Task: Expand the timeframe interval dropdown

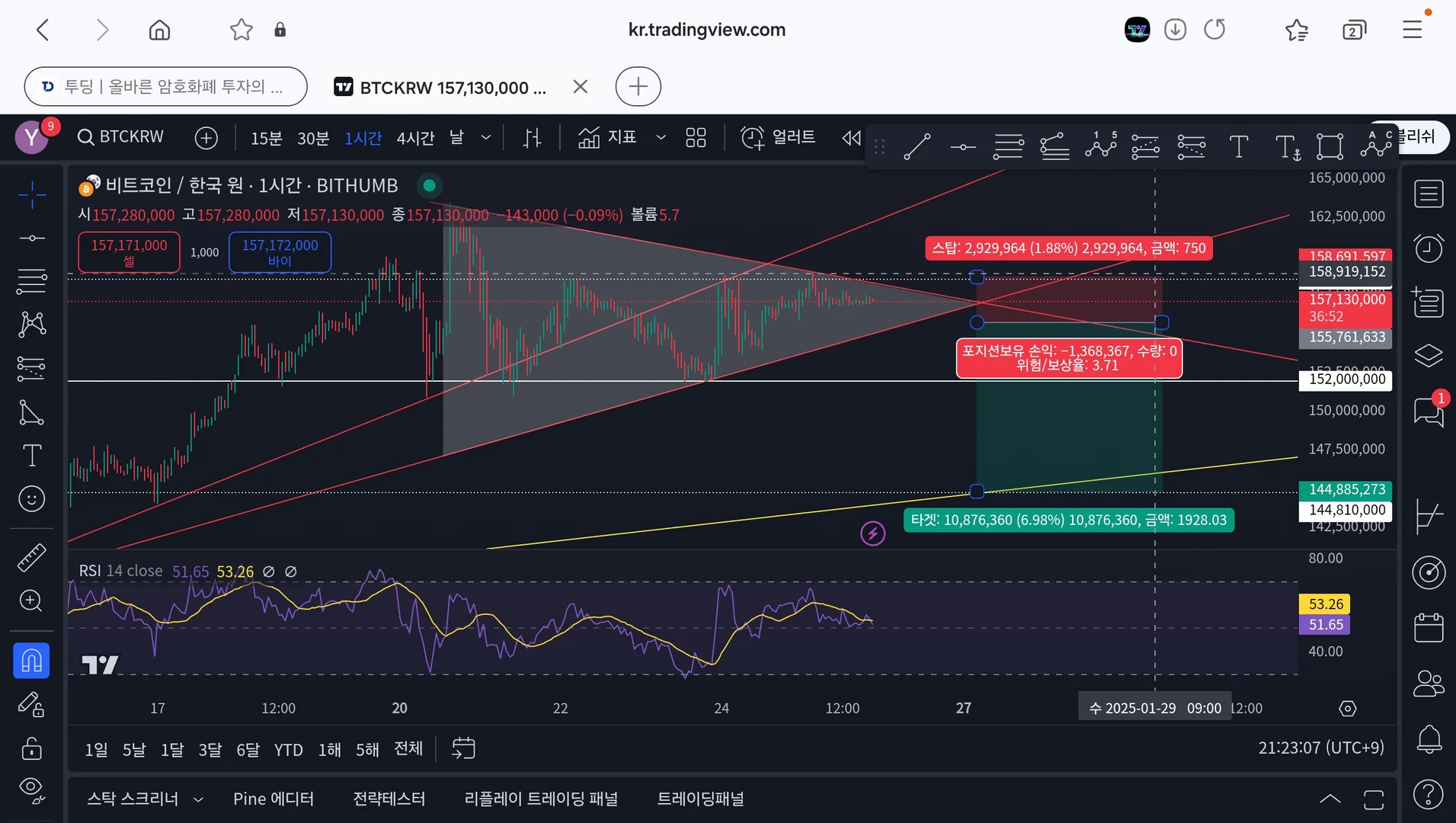Action: click(486, 138)
